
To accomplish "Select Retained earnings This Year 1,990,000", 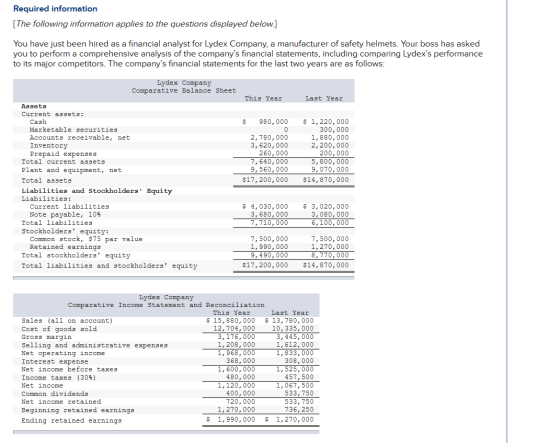I will [269, 247].
